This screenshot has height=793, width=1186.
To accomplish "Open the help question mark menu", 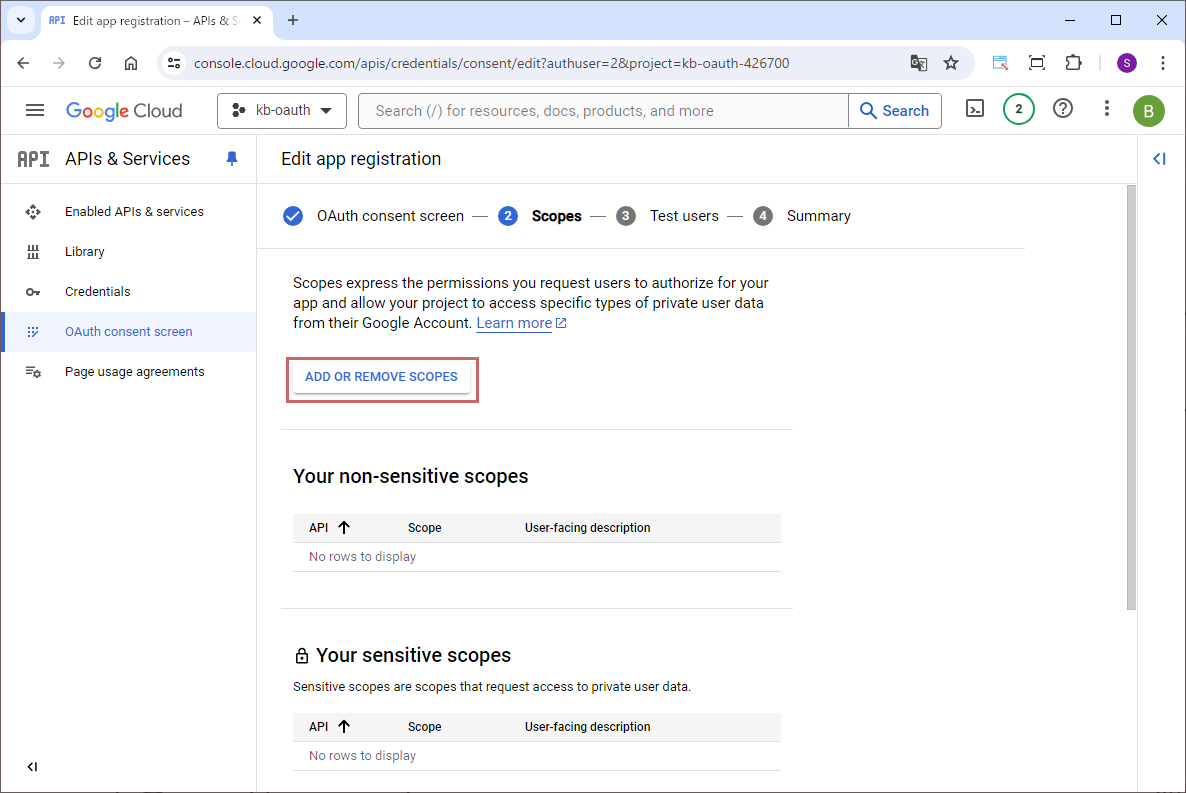I will tap(1063, 109).
